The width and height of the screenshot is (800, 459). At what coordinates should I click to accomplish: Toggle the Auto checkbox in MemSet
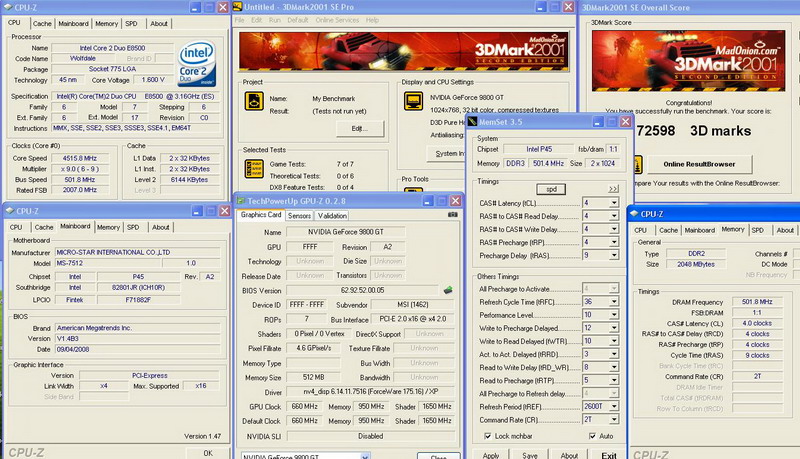(x=592, y=436)
